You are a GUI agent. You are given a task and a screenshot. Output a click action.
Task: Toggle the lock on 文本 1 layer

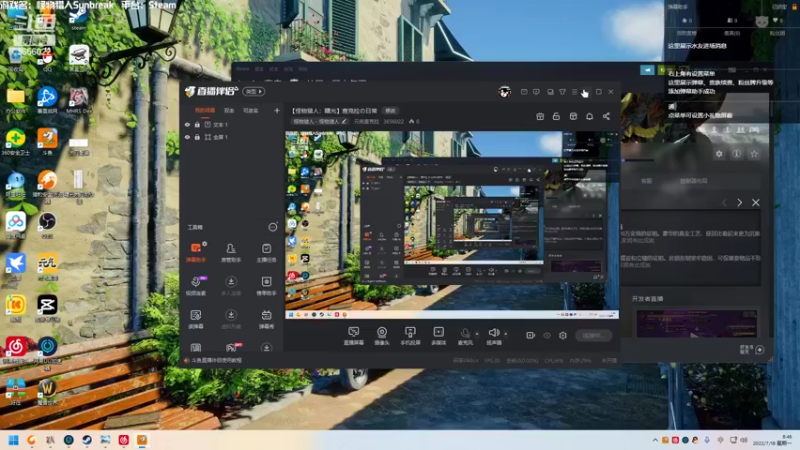tap(197, 124)
